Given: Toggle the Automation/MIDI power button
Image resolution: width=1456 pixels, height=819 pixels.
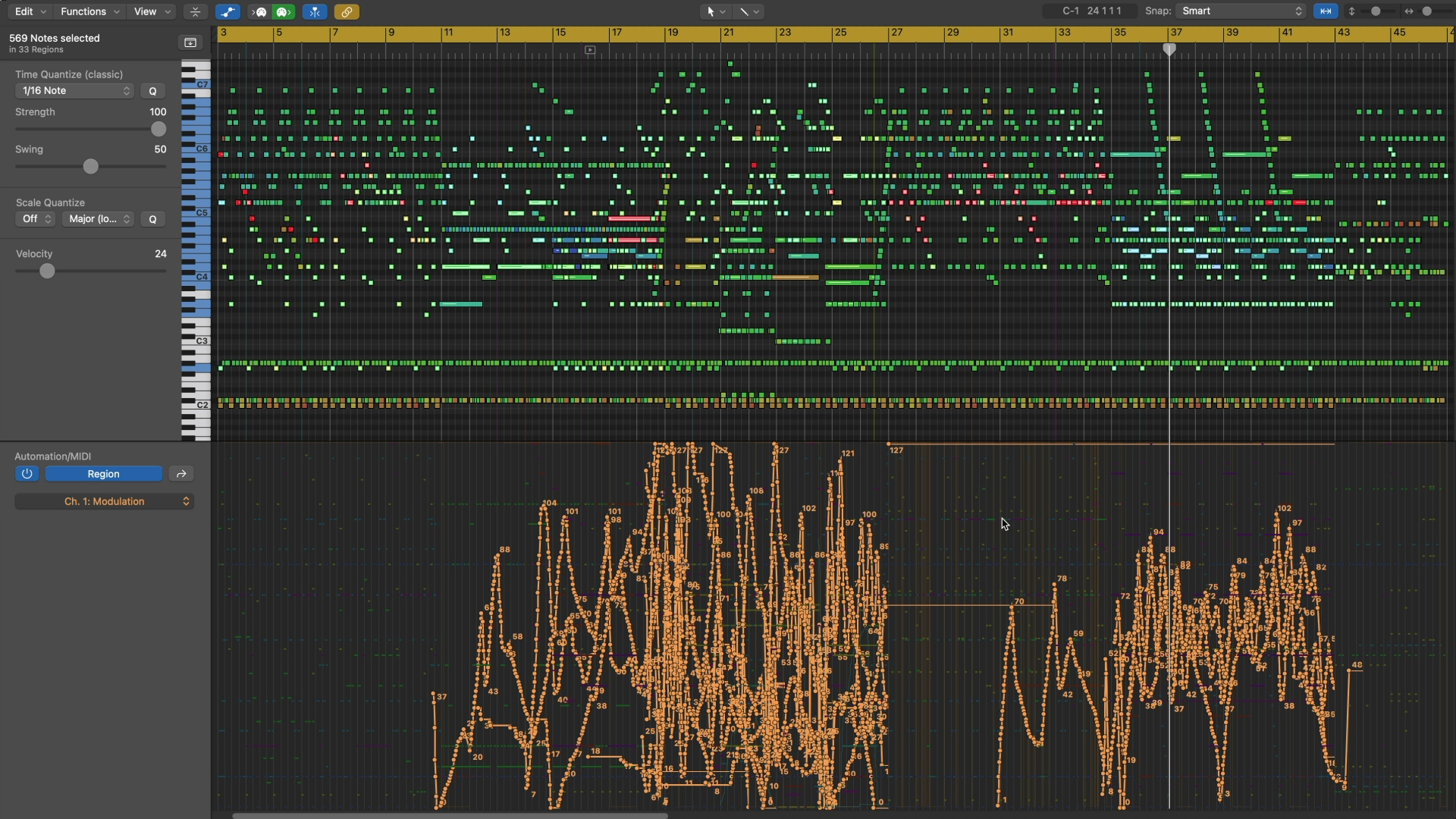Looking at the screenshot, I should (27, 474).
